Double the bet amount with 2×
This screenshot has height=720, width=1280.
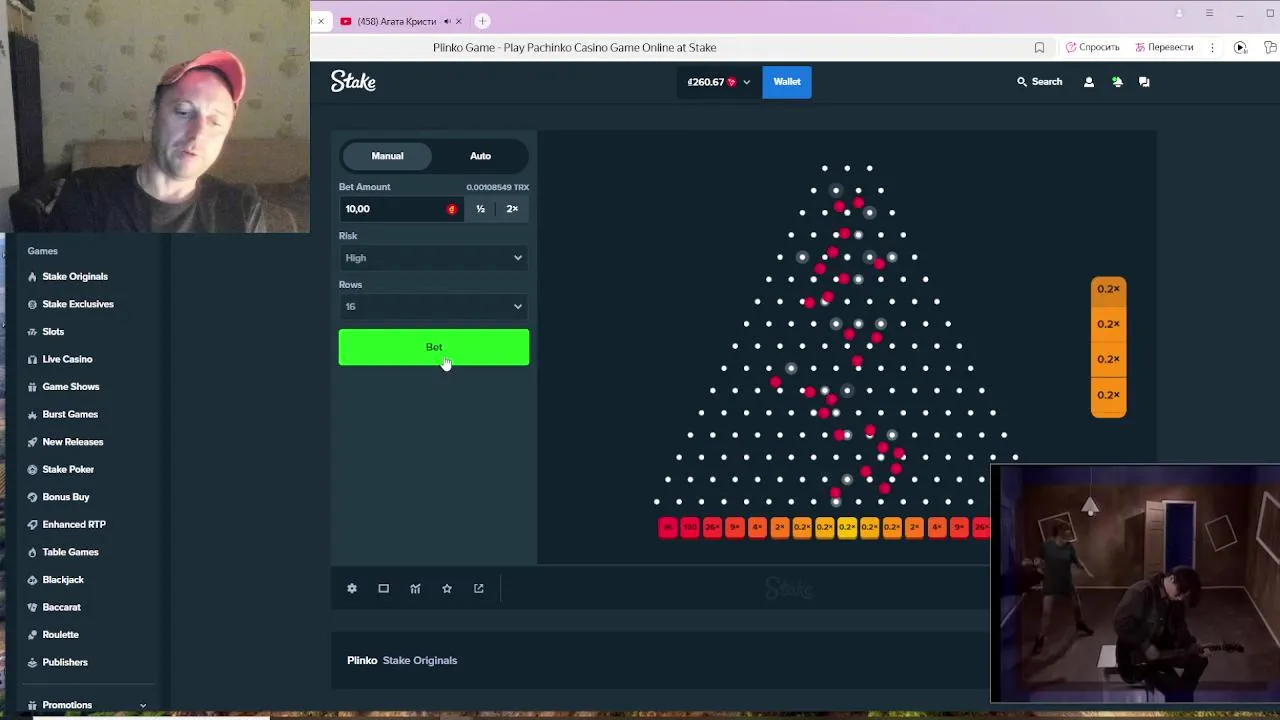(512, 209)
